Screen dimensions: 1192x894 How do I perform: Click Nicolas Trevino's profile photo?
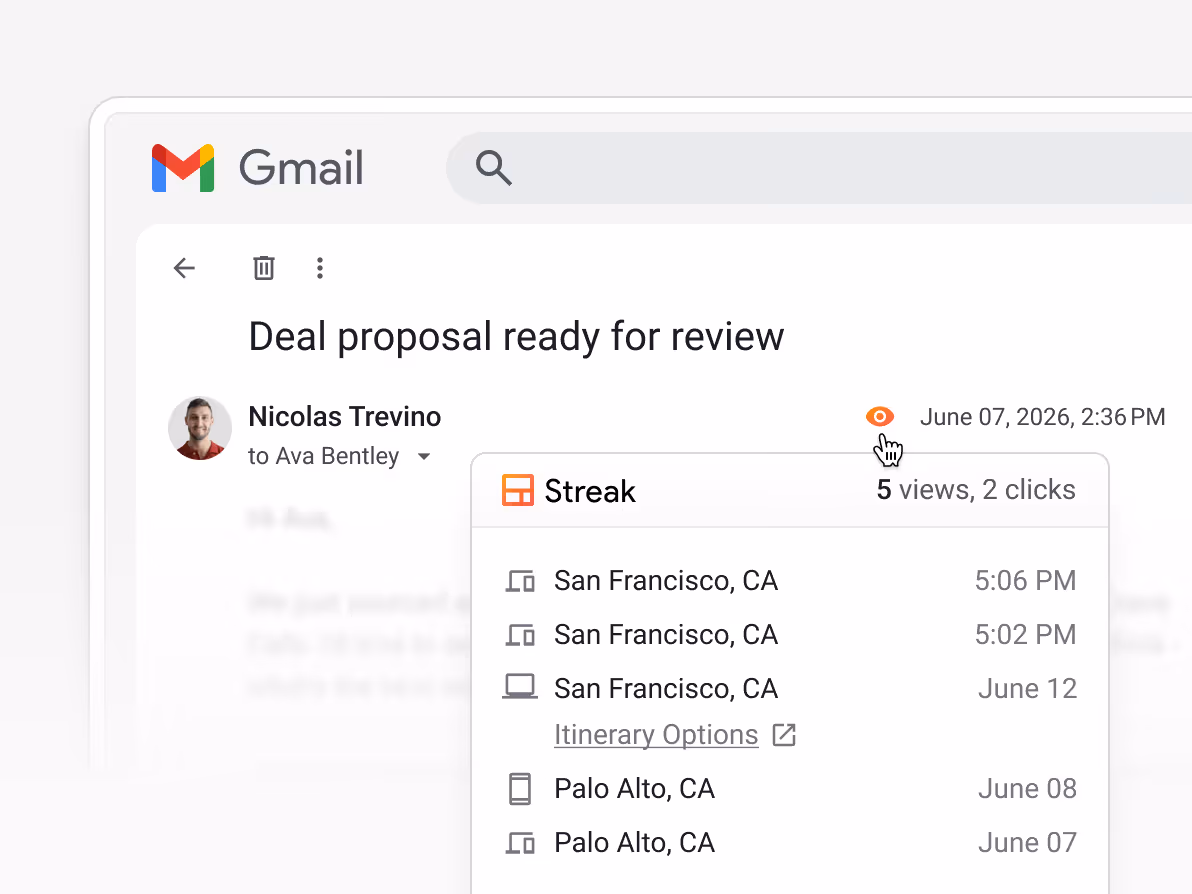coord(200,428)
